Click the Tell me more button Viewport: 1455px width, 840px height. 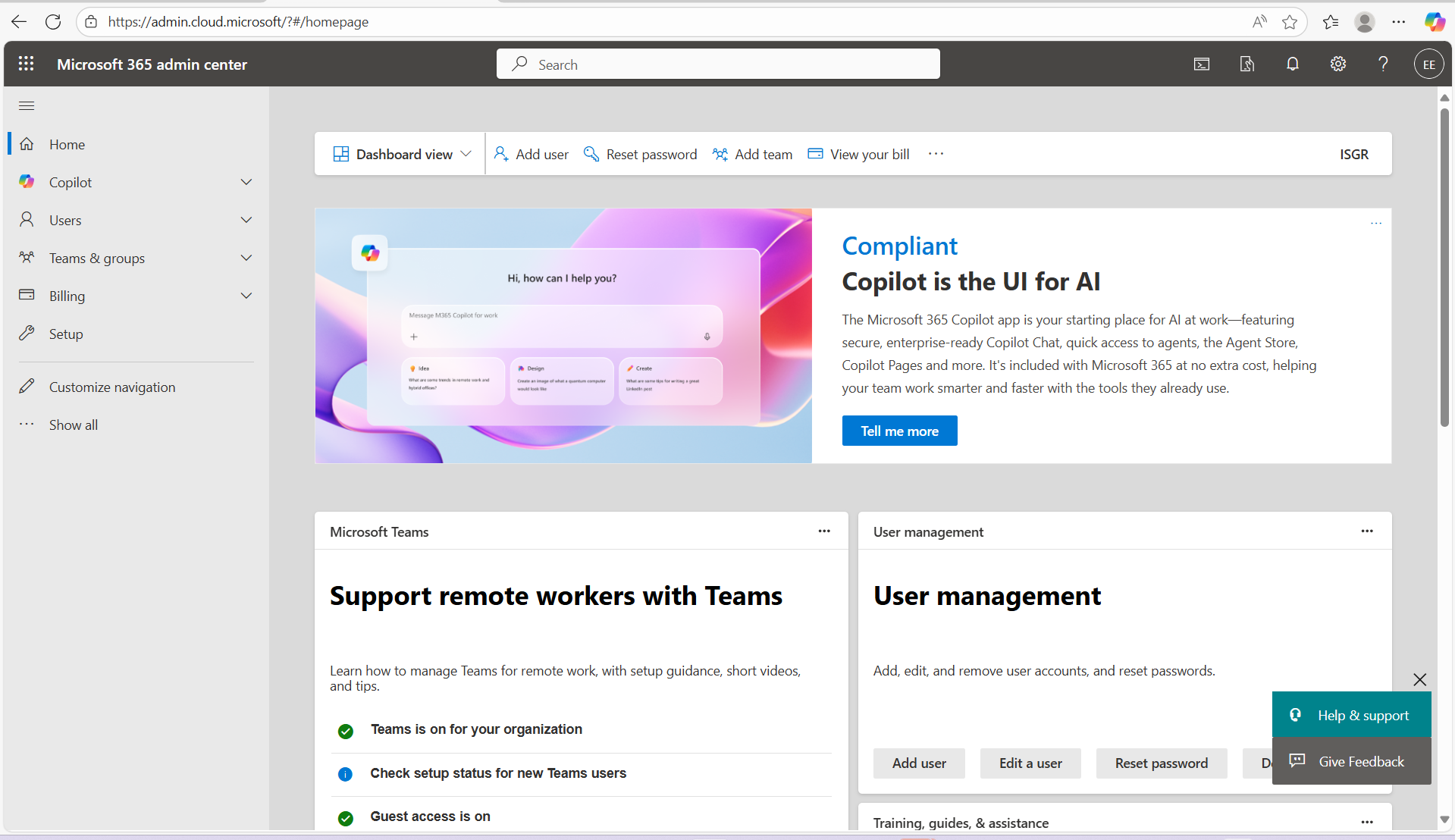click(x=899, y=431)
